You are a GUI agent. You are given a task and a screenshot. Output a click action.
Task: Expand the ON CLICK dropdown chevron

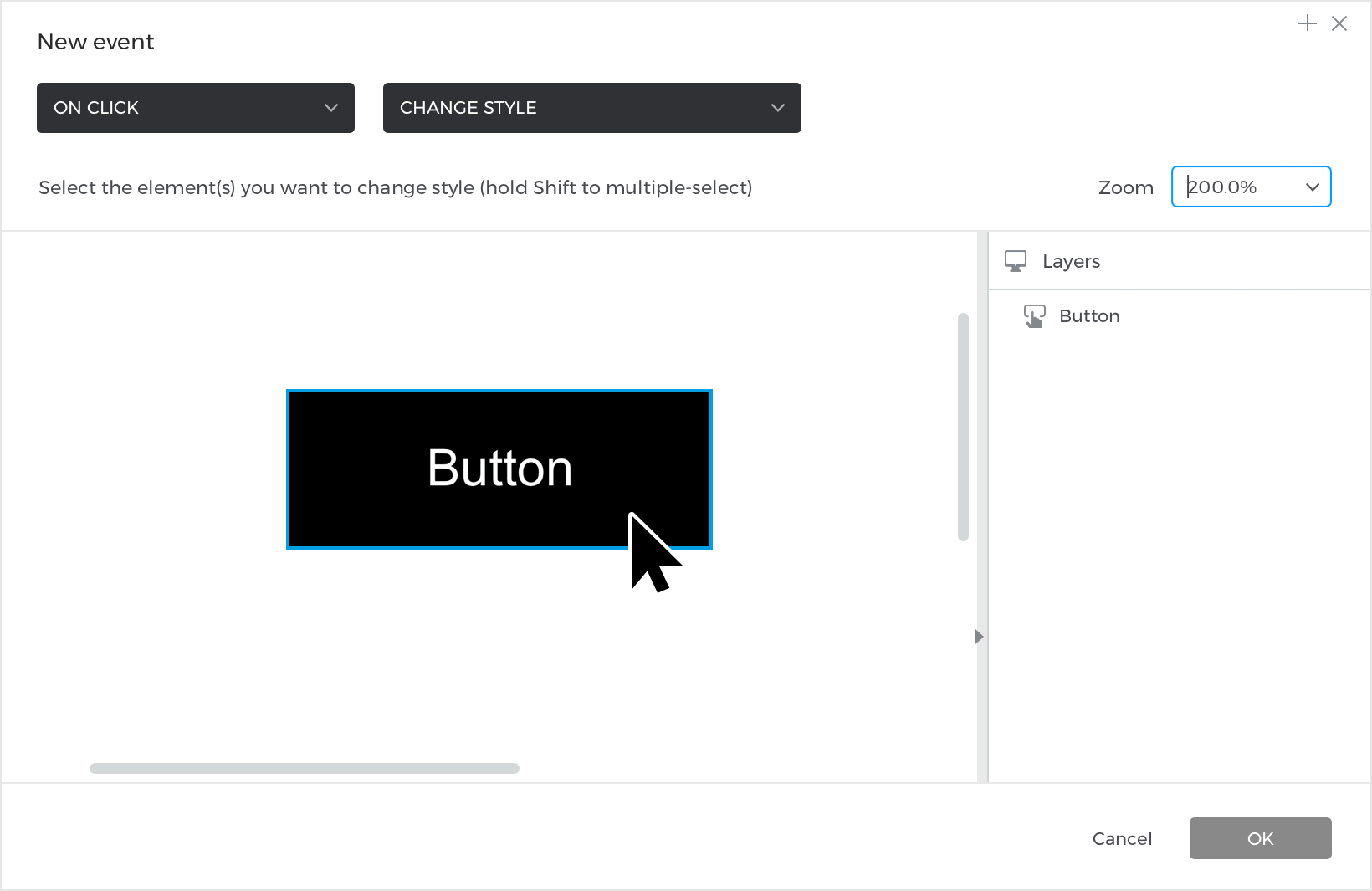pos(331,108)
